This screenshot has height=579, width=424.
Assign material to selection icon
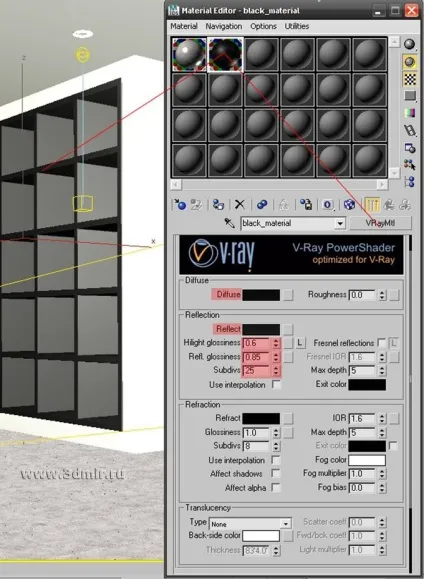pyautogui.click(x=219, y=204)
